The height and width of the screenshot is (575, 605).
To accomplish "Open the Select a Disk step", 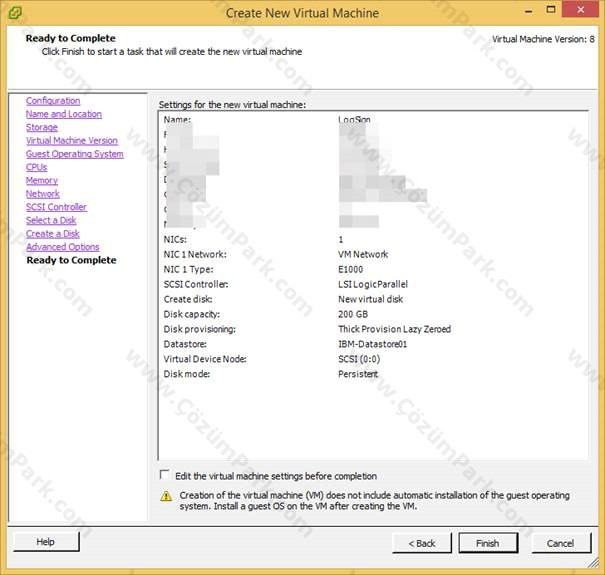I will 51,221.
